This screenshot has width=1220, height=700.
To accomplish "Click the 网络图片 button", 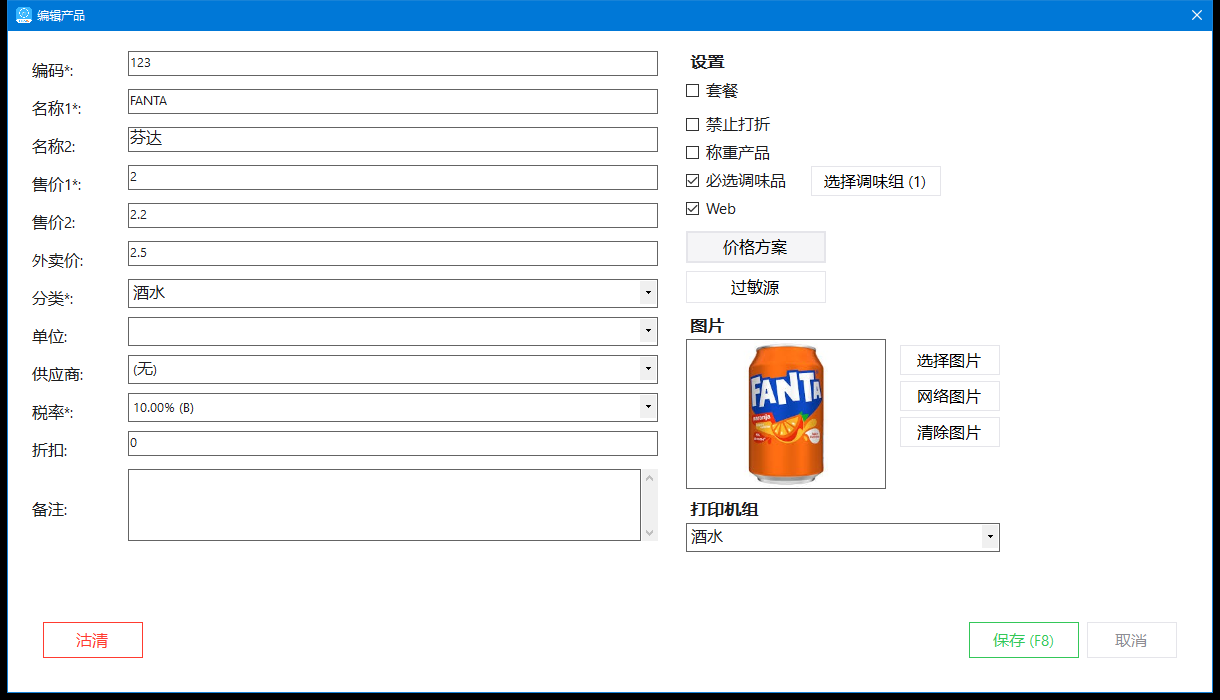I will [949, 397].
